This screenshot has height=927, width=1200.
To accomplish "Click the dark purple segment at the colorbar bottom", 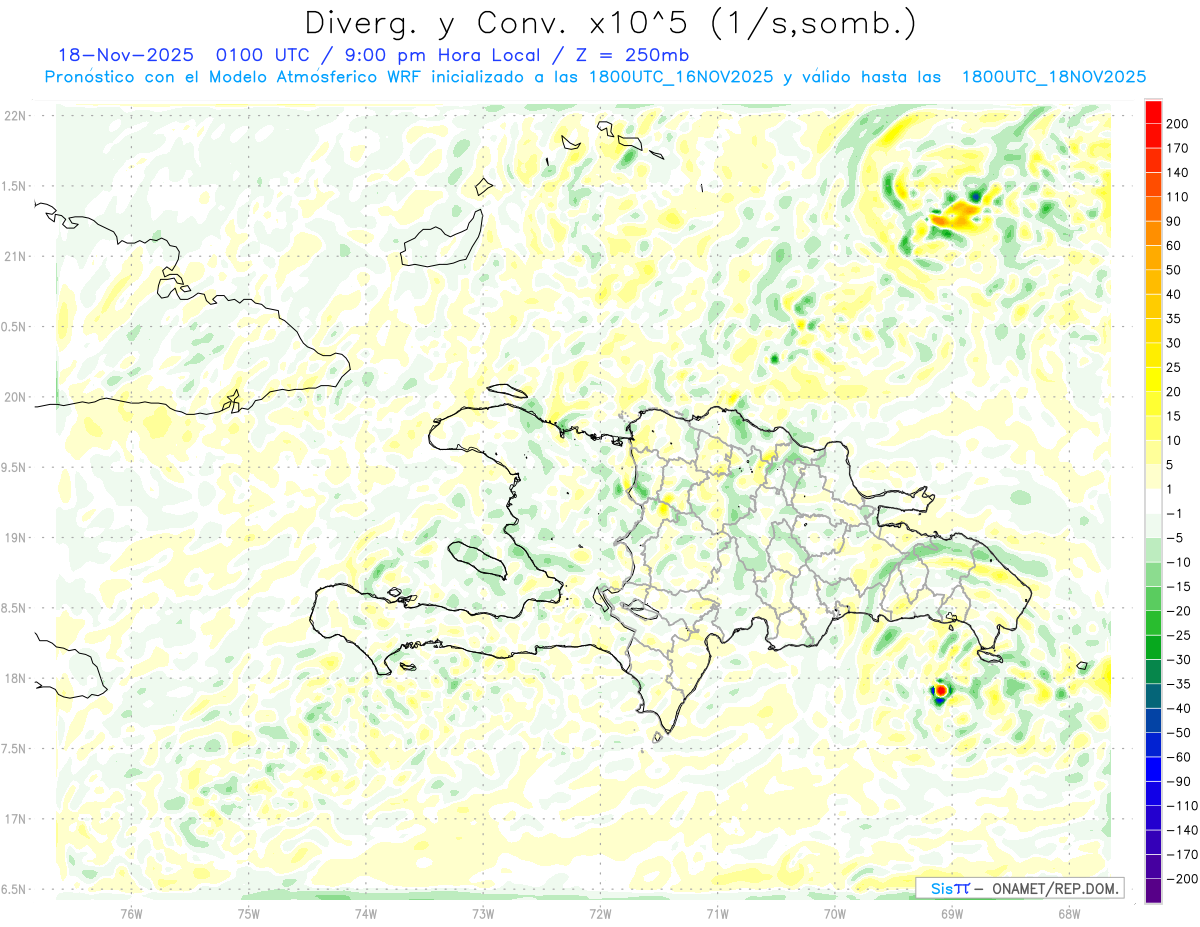I will pyautogui.click(x=1153, y=891).
